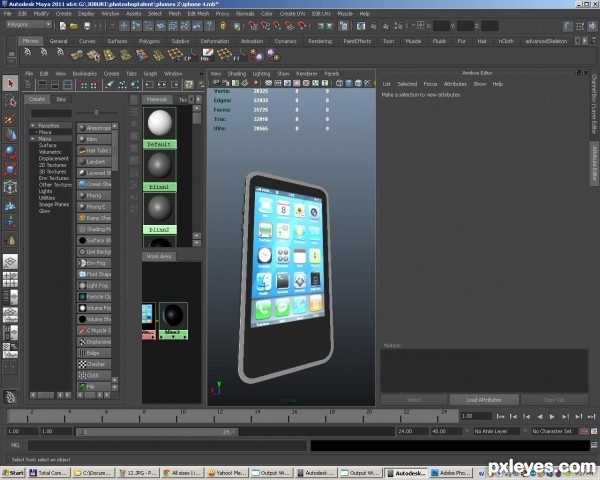Open the render view icon in status line
The image size is (600, 480).
click(x=361, y=26)
